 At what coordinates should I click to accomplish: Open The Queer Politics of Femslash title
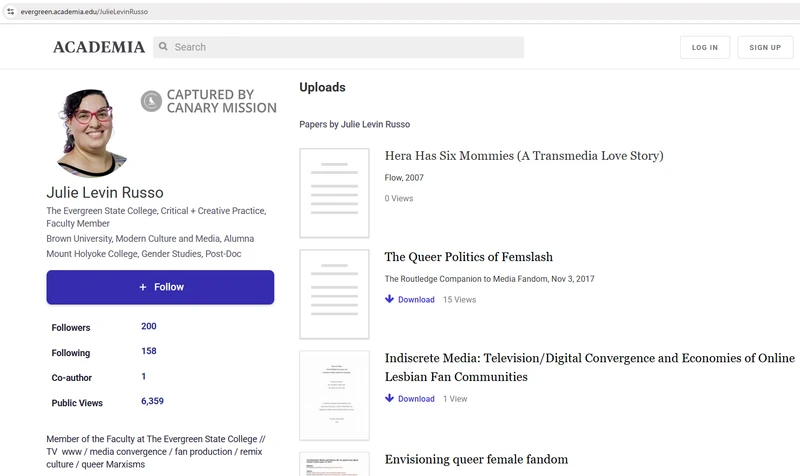[468, 257]
